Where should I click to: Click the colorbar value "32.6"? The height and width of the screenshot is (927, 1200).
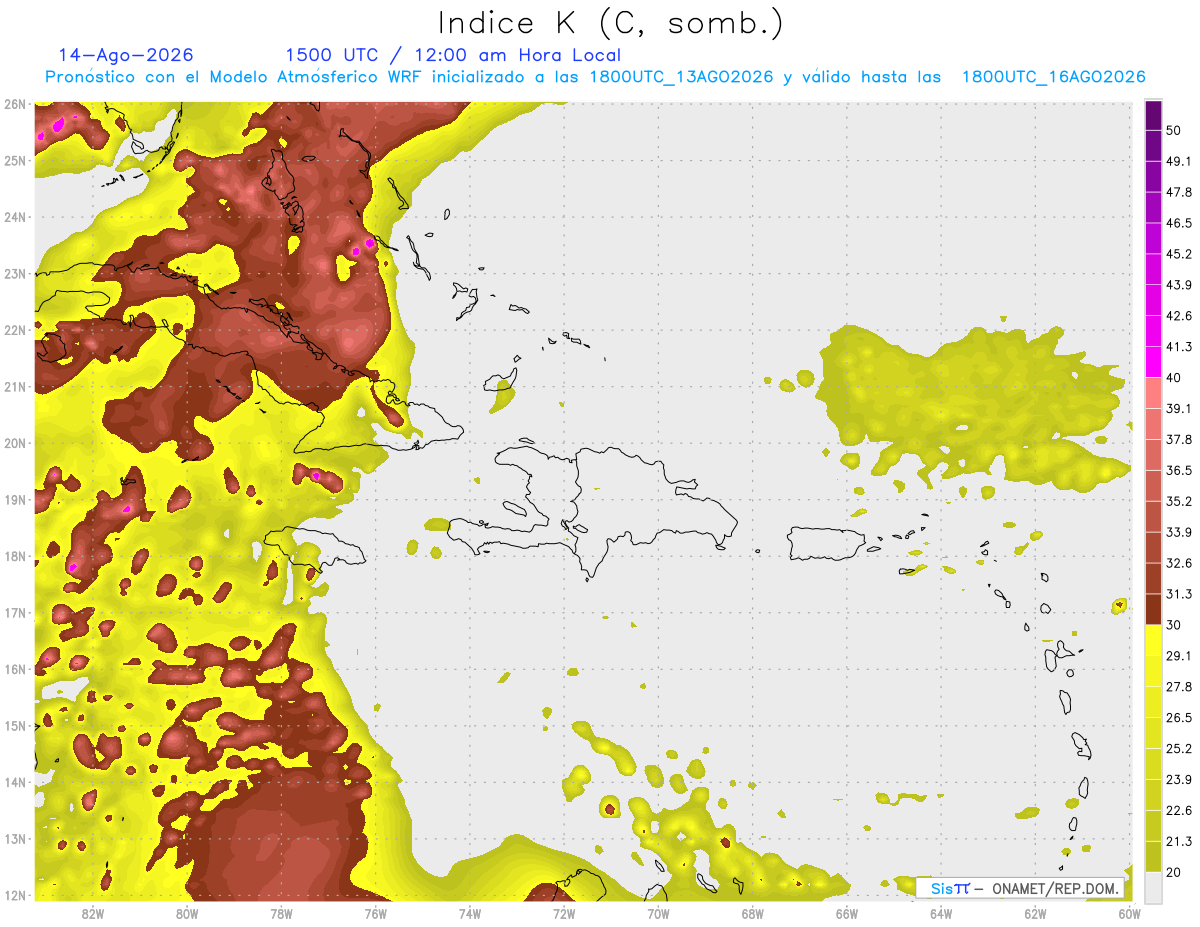coord(1179,563)
